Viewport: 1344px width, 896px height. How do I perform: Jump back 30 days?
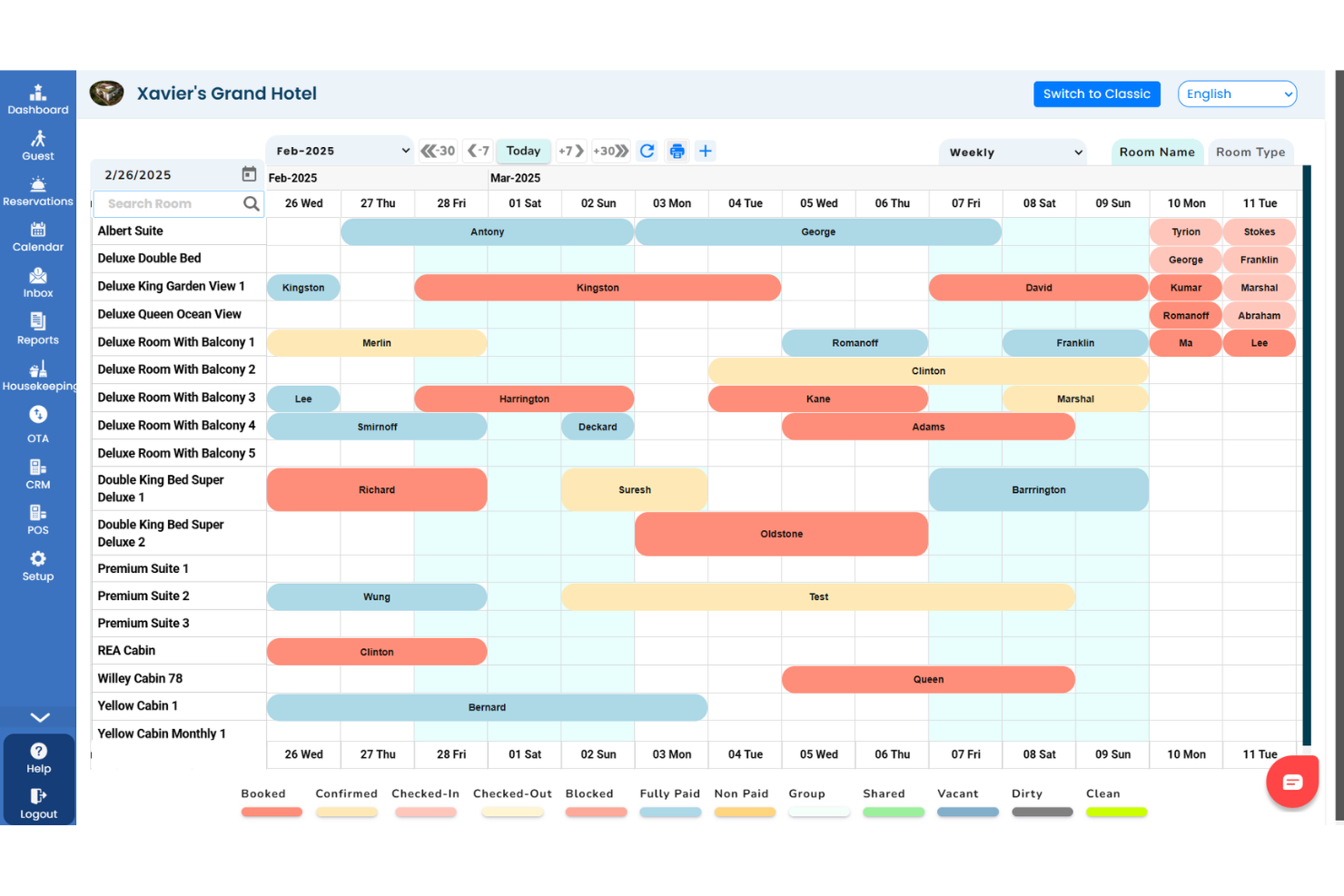pyautogui.click(x=438, y=151)
